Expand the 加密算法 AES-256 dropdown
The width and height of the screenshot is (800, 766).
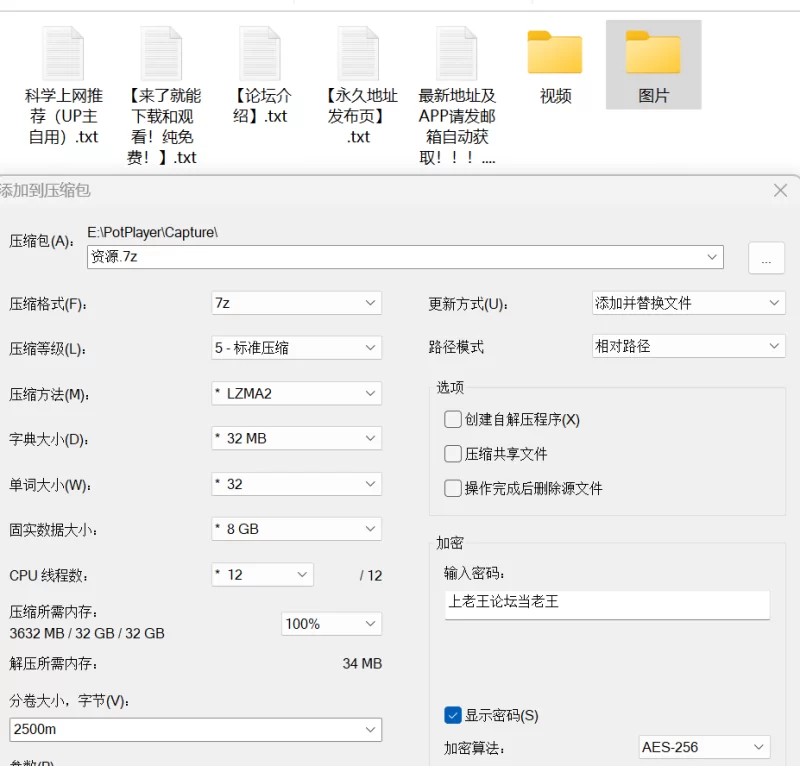coord(705,747)
